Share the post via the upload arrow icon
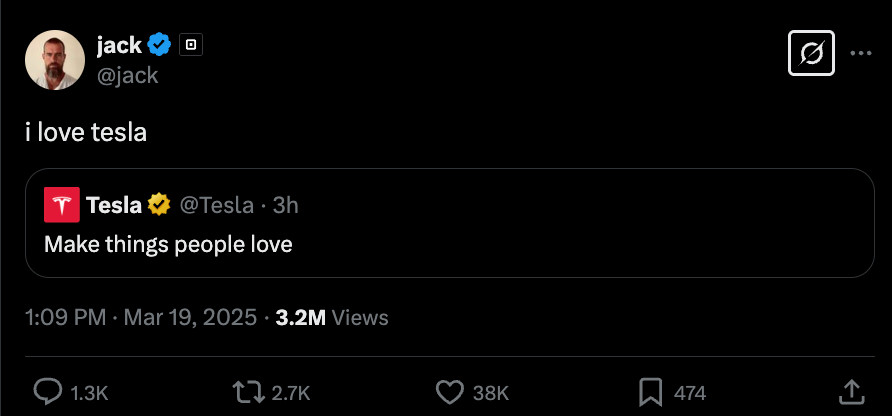 (852, 392)
